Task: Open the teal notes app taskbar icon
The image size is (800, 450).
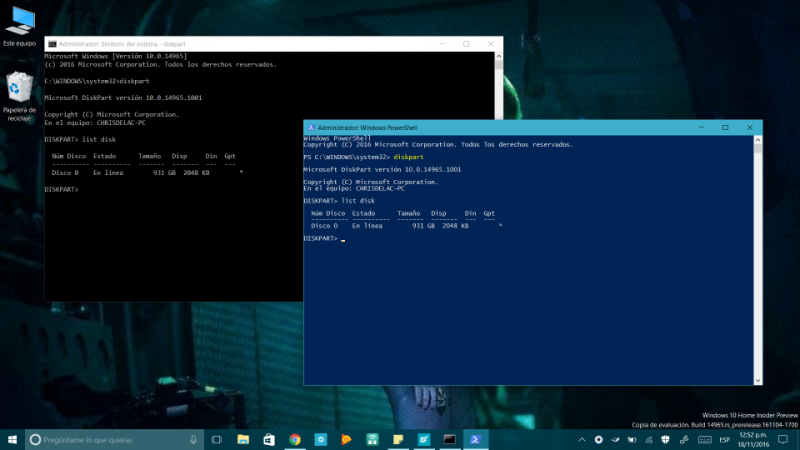Action: tap(424, 439)
